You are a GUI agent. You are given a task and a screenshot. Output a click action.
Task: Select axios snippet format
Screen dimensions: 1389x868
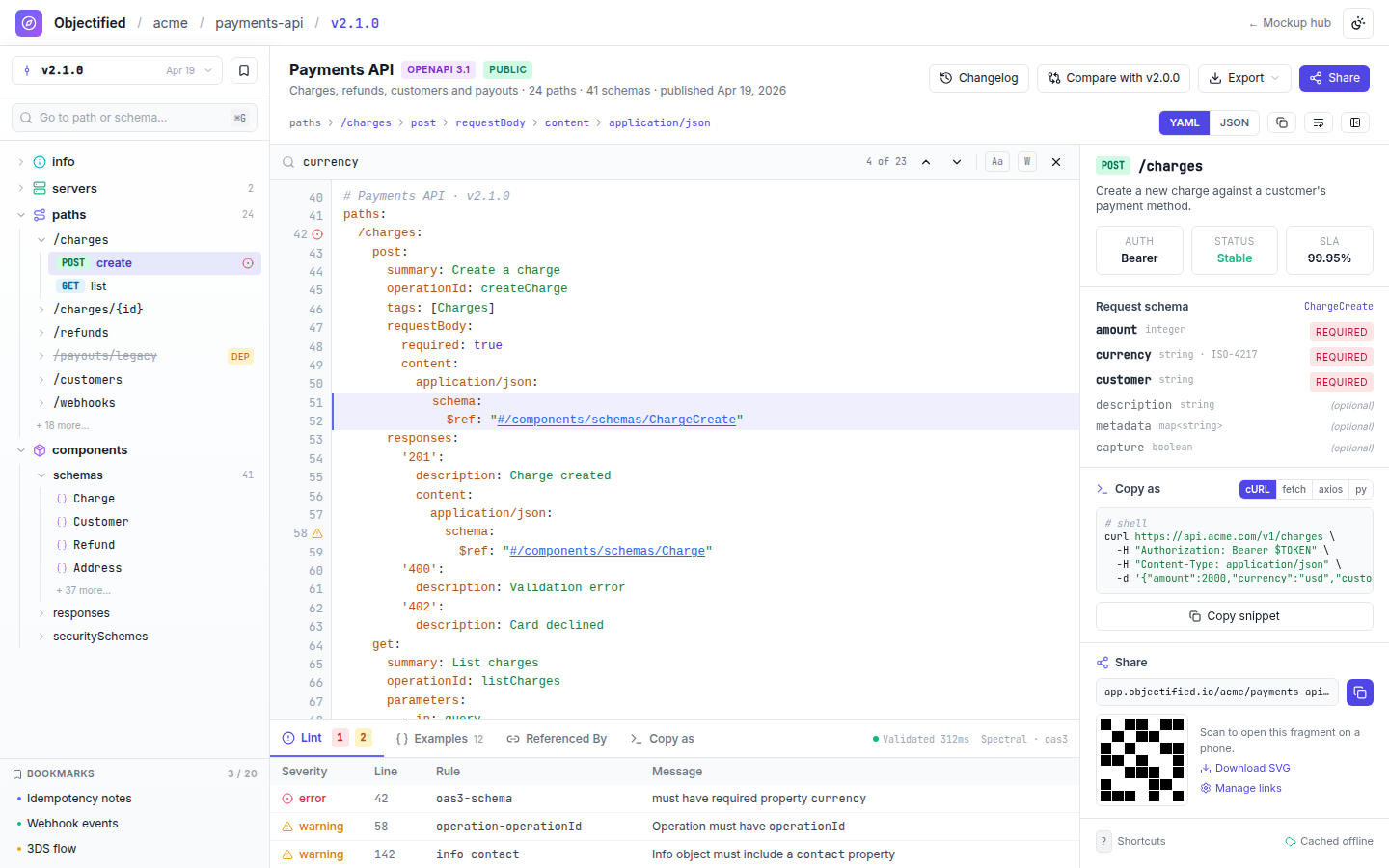pos(1331,490)
